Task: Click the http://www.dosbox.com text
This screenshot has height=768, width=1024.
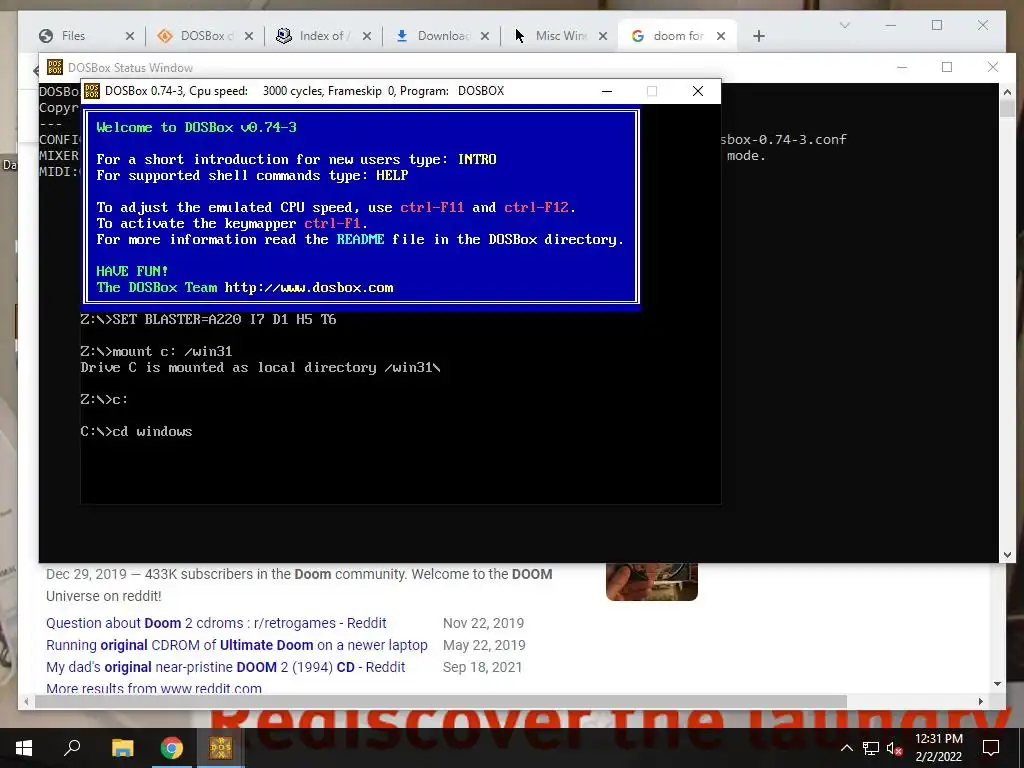Action: coord(309,288)
